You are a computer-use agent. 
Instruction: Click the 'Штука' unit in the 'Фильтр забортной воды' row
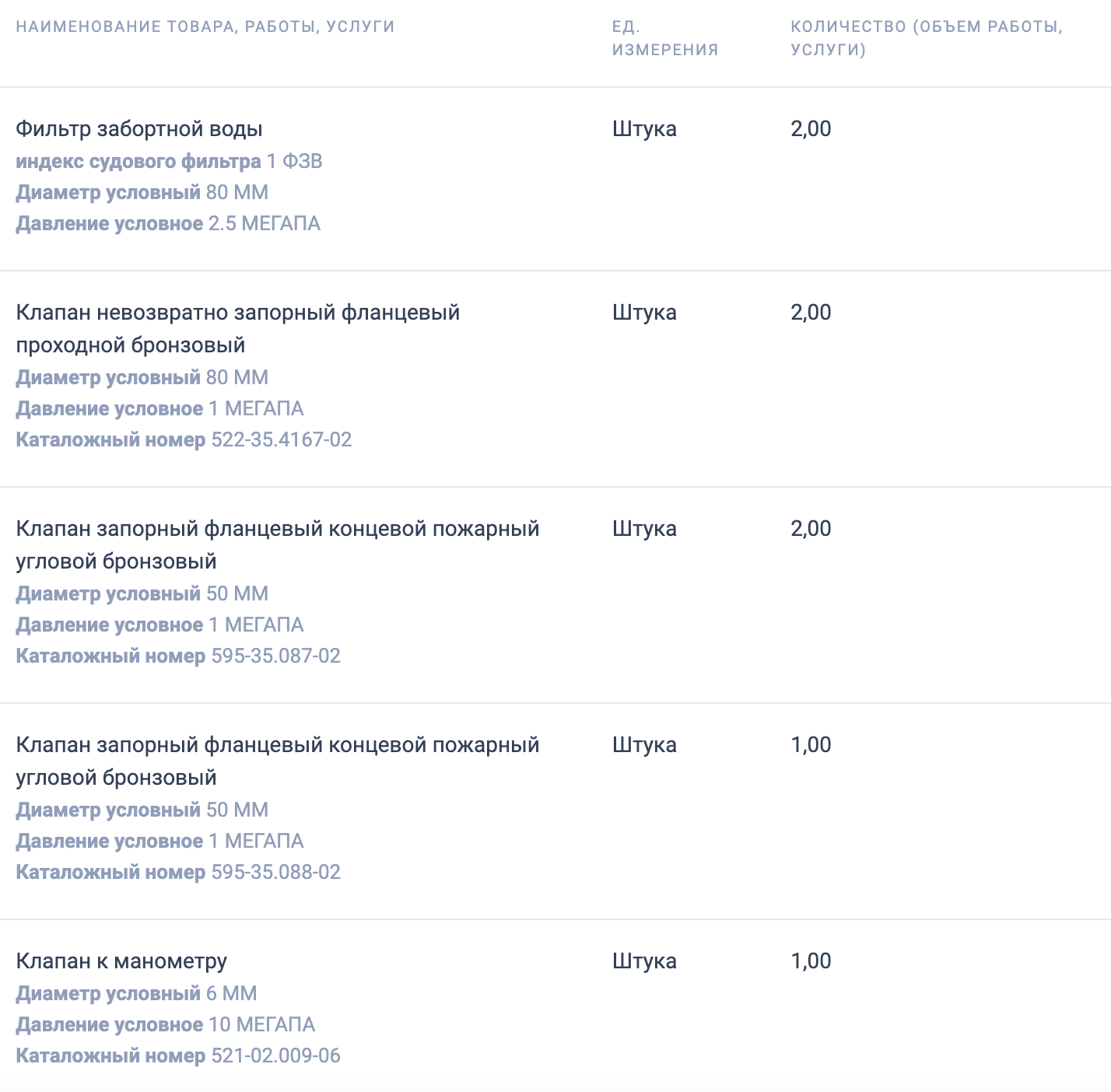[644, 129]
